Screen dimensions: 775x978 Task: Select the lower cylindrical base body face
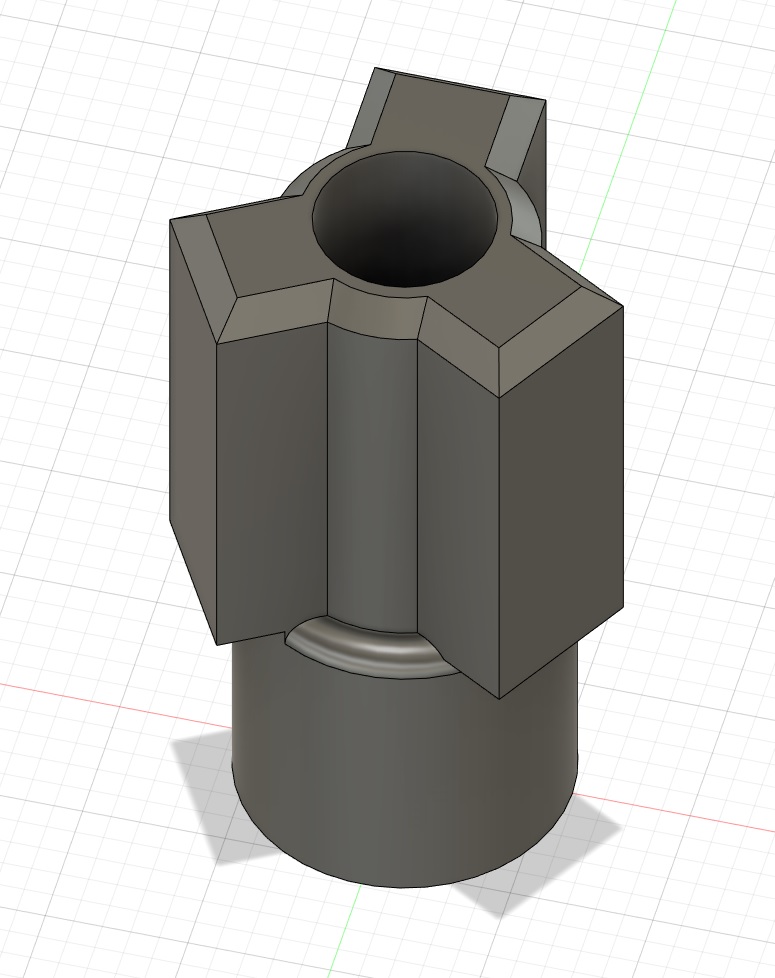(404, 773)
